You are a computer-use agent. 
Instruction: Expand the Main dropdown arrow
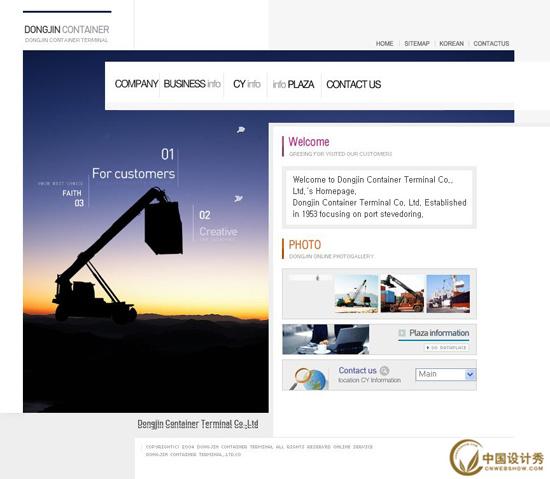tap(470, 375)
